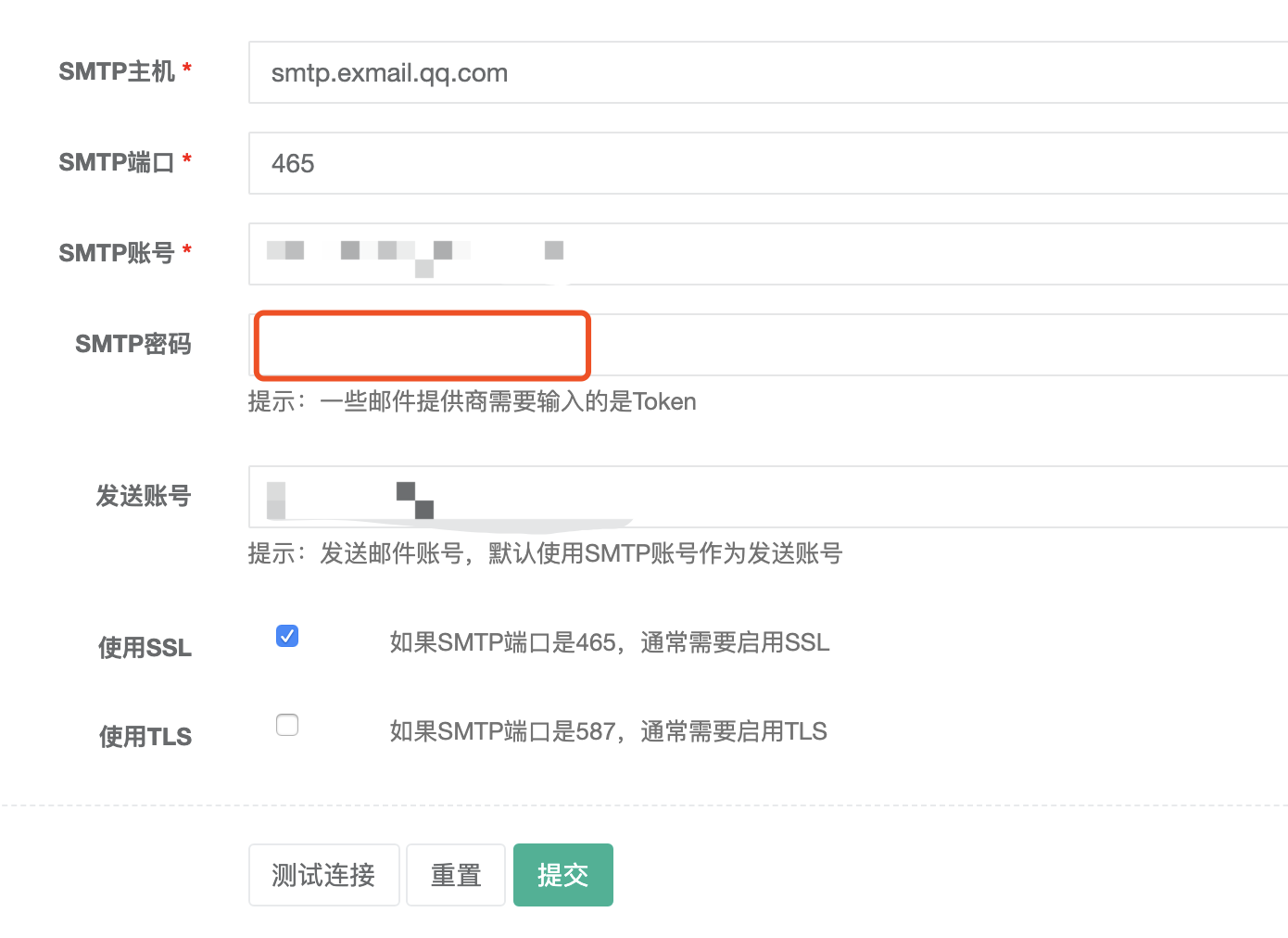Click the 发送账号 label

click(144, 496)
